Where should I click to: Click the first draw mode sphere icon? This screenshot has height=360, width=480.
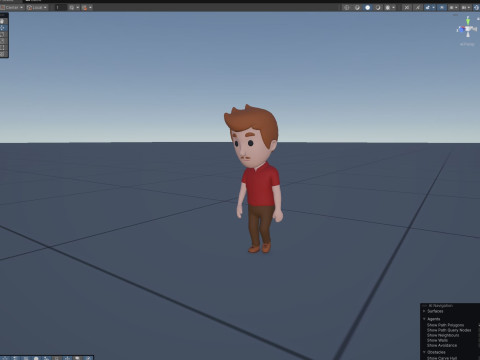347,7
